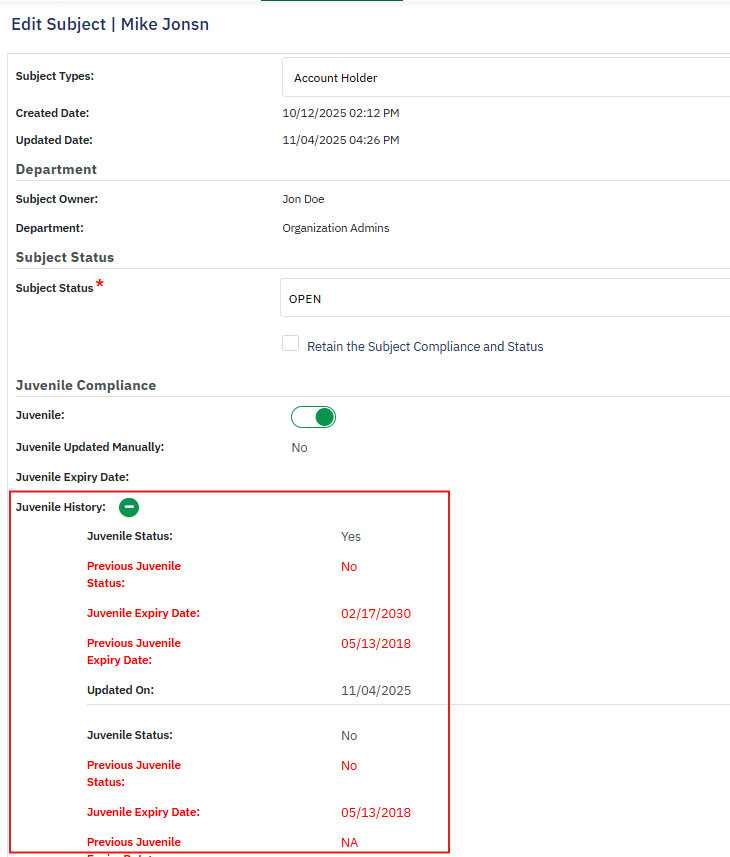The height and width of the screenshot is (857, 730).
Task: Select the Subject Owner name Jon Doe
Action: 303,199
